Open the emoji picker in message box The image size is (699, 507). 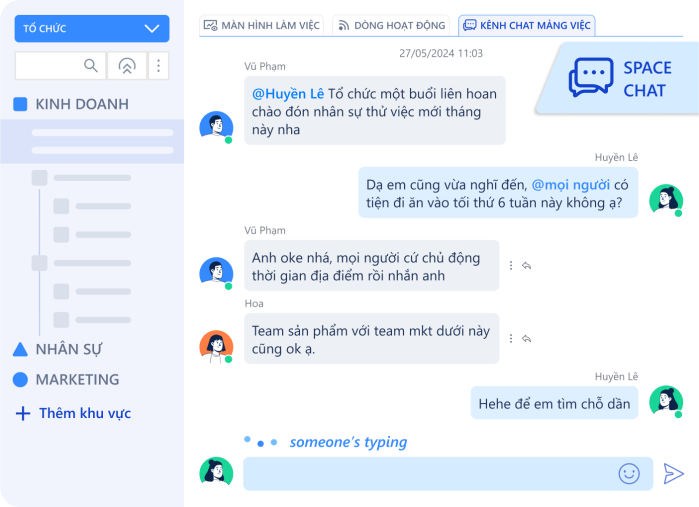[x=629, y=474]
